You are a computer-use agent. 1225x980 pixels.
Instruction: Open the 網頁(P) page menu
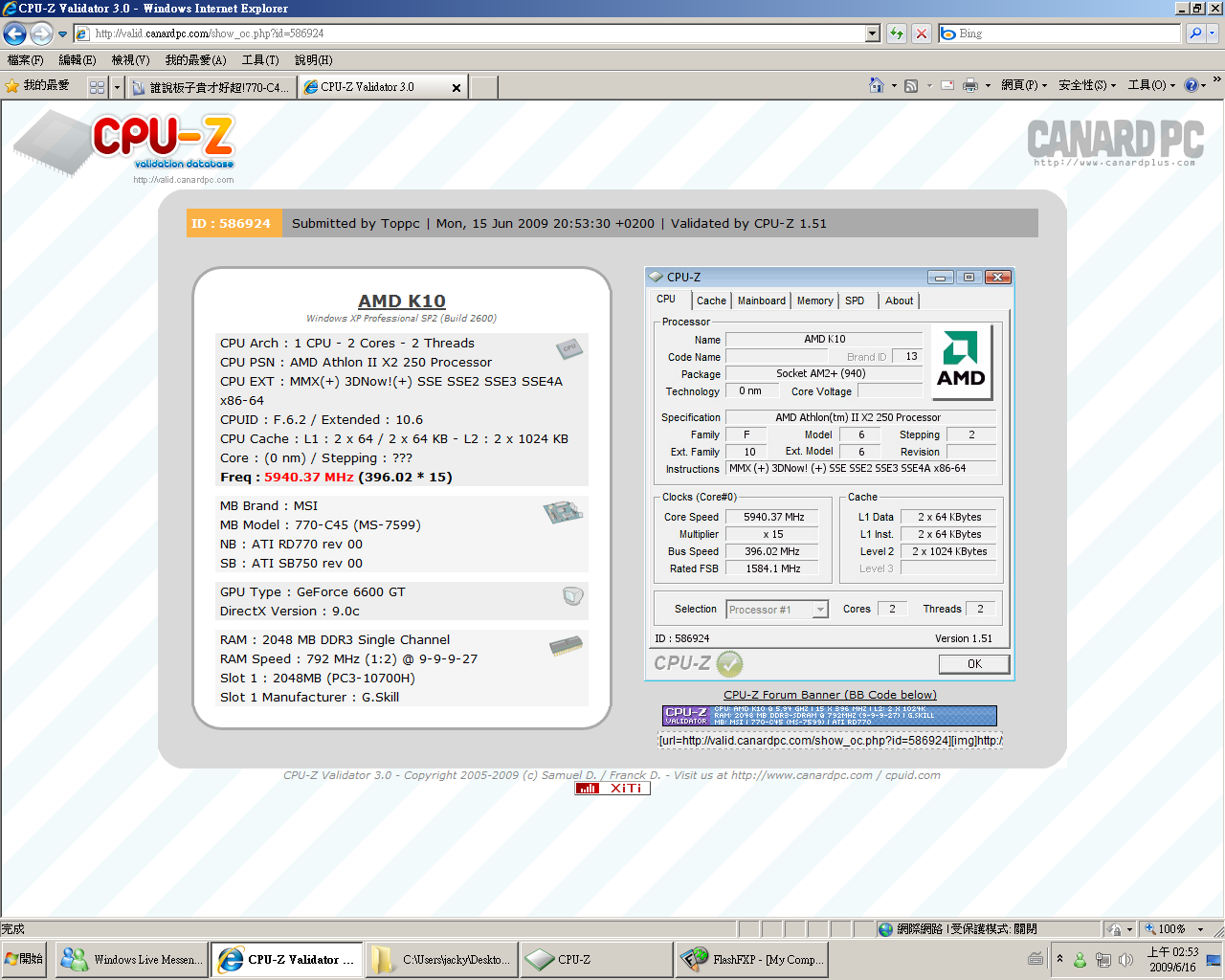point(1024,85)
